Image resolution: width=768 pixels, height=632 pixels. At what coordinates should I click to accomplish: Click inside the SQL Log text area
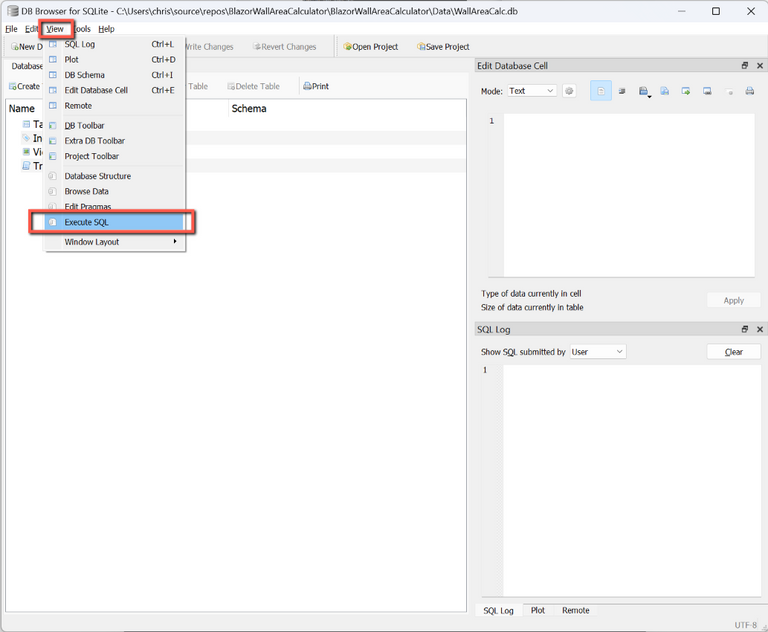tap(632, 480)
